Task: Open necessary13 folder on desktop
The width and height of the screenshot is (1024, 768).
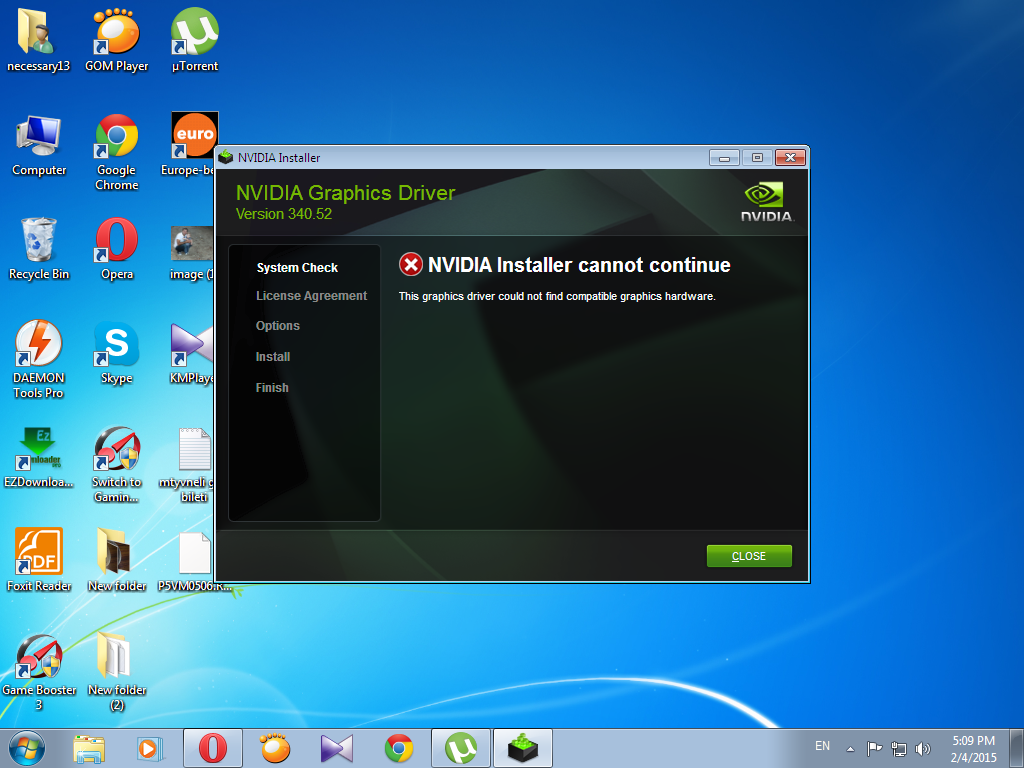Action: 39,40
